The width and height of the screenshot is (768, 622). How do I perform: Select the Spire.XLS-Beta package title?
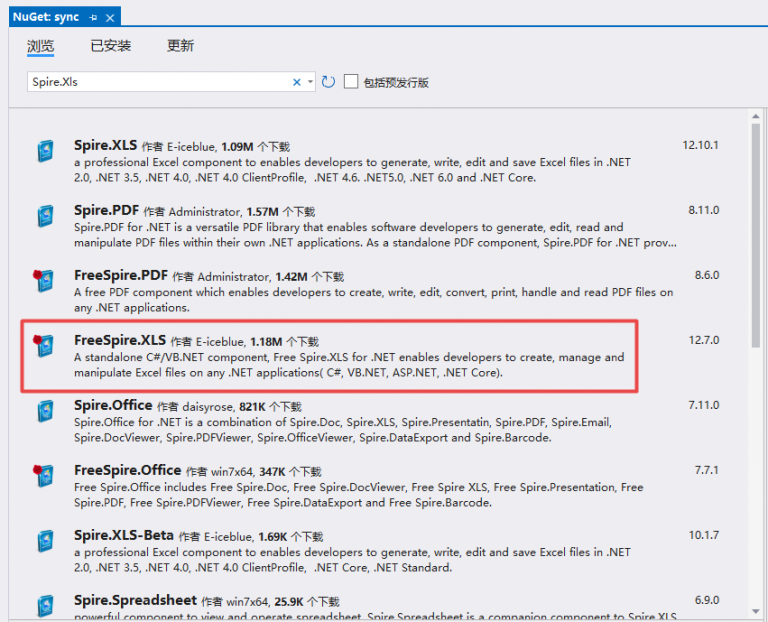124,535
